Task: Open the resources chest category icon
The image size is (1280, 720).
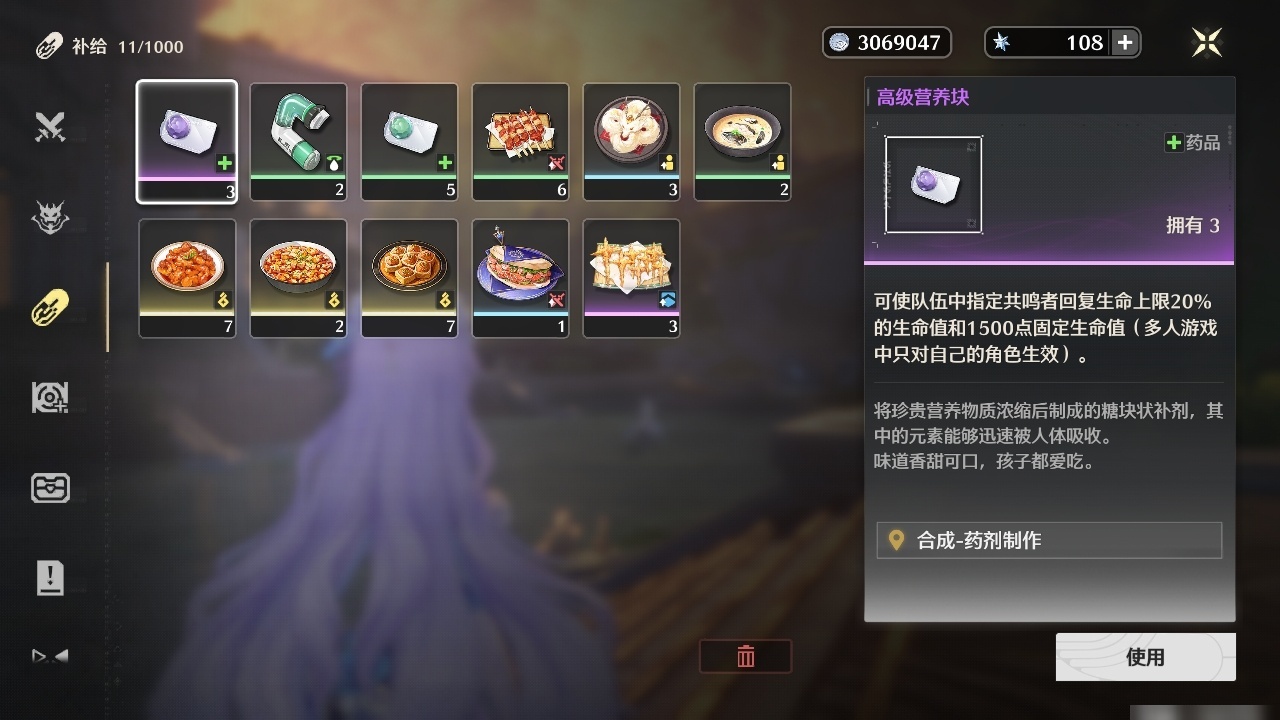Action: point(50,488)
